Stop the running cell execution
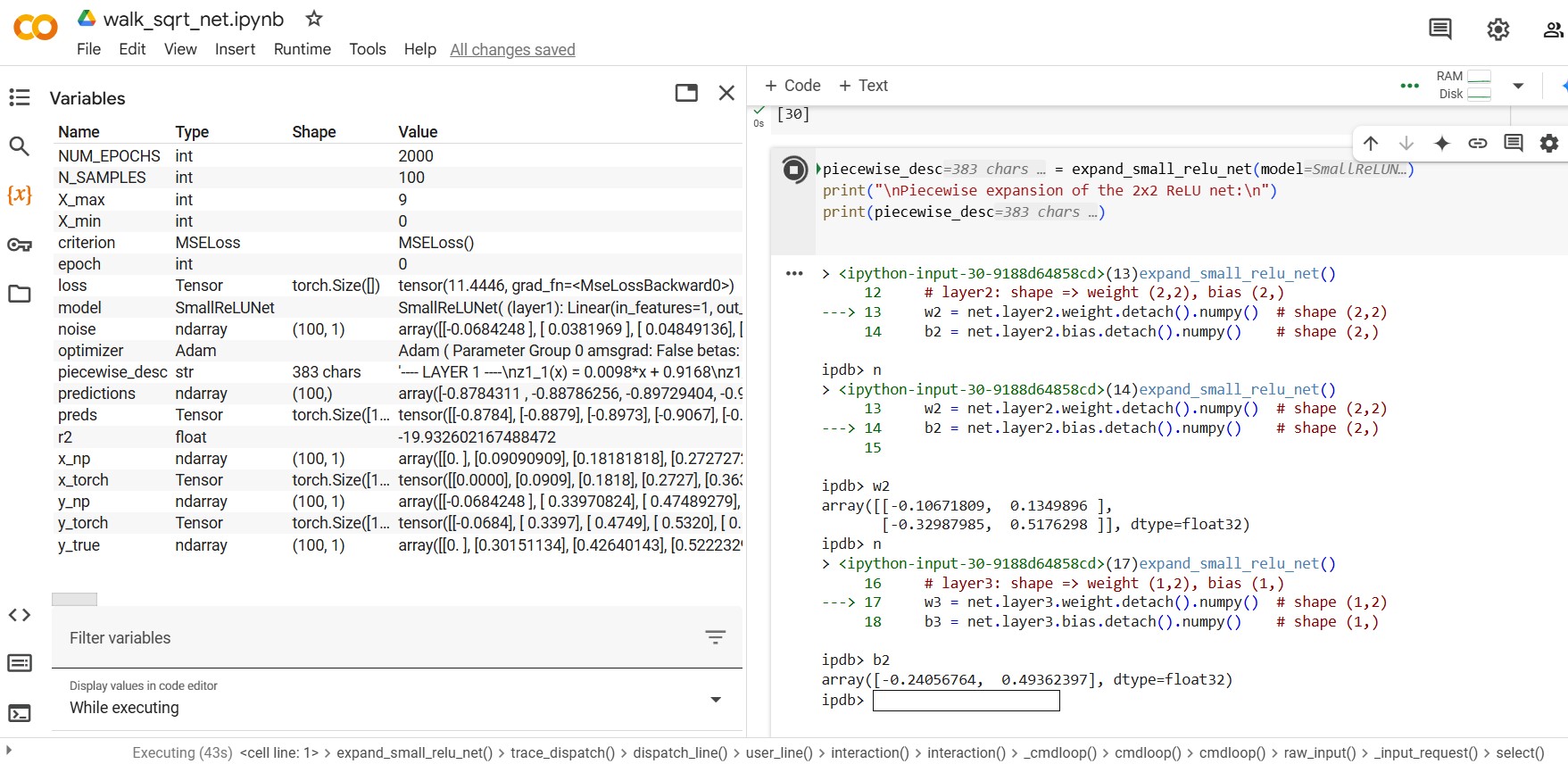 click(794, 169)
